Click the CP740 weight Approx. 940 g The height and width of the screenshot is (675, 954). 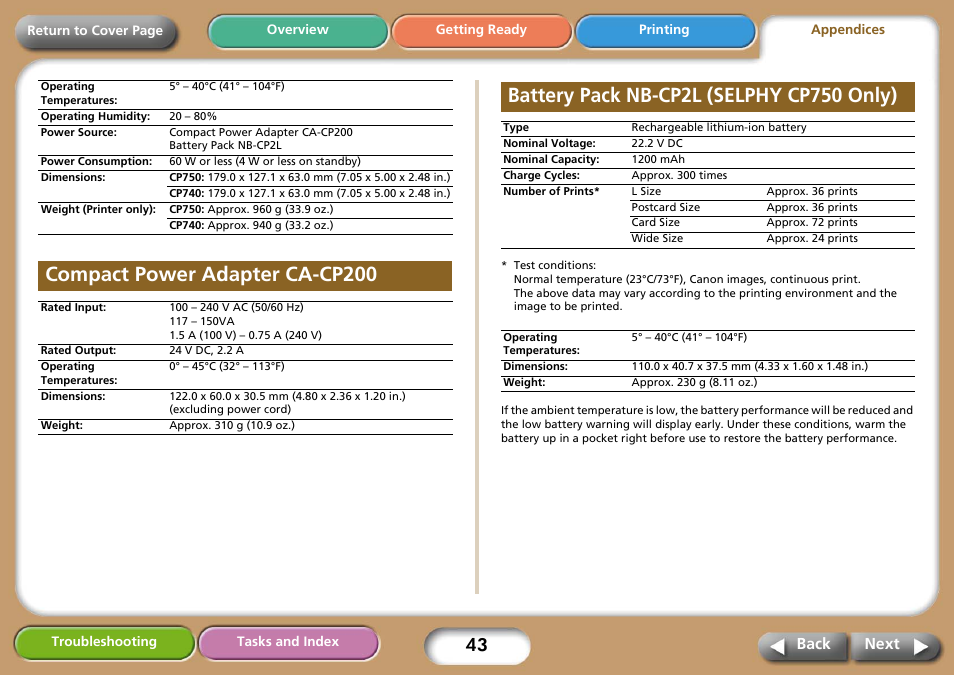click(x=251, y=225)
